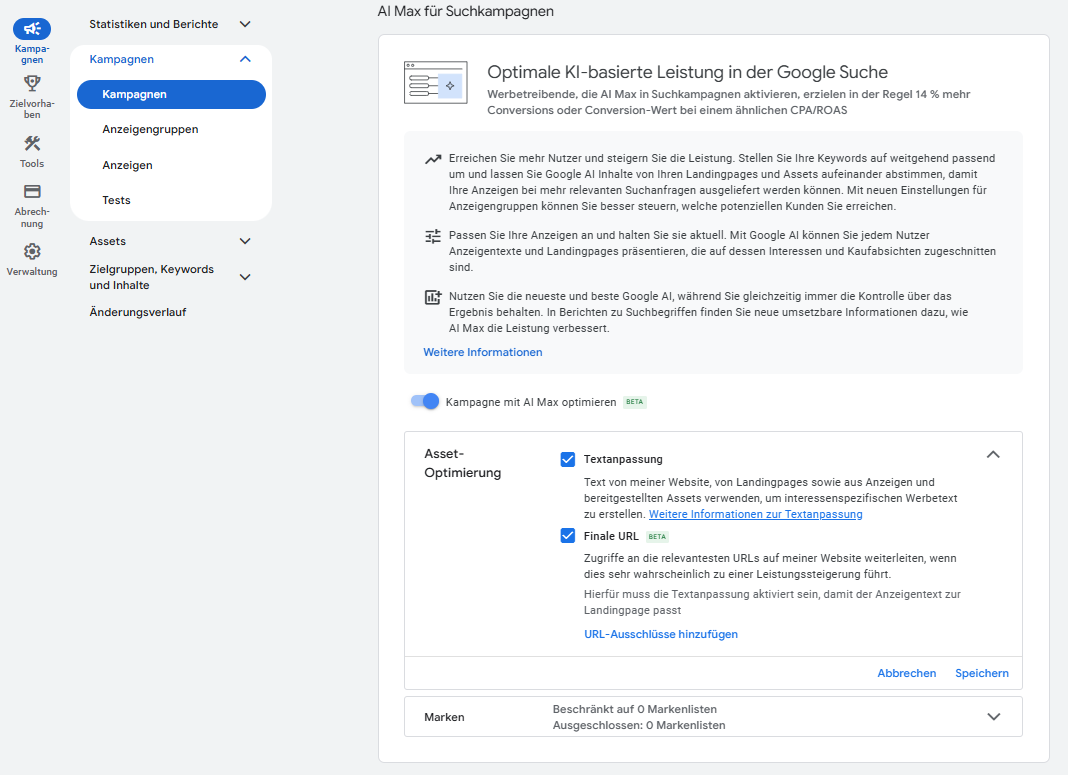This screenshot has width=1068, height=775.
Task: Go to Anzeigengruppen in the menu
Action: point(150,129)
